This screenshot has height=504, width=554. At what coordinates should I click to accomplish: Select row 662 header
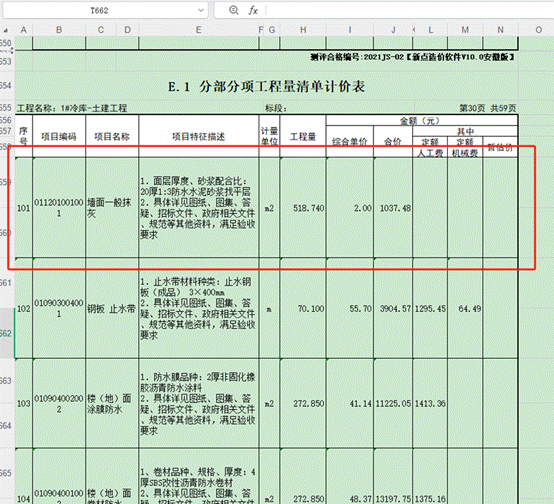7,333
